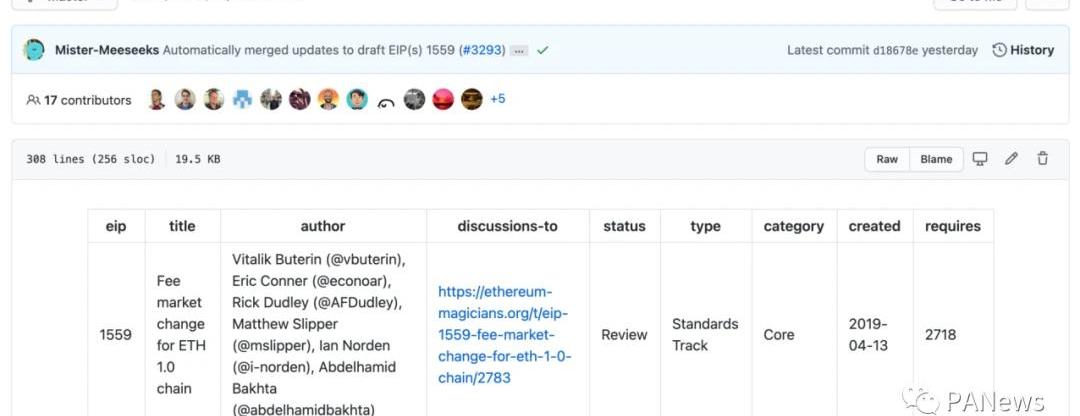
Task: Expand the +5 more contributors
Action: [497, 100]
